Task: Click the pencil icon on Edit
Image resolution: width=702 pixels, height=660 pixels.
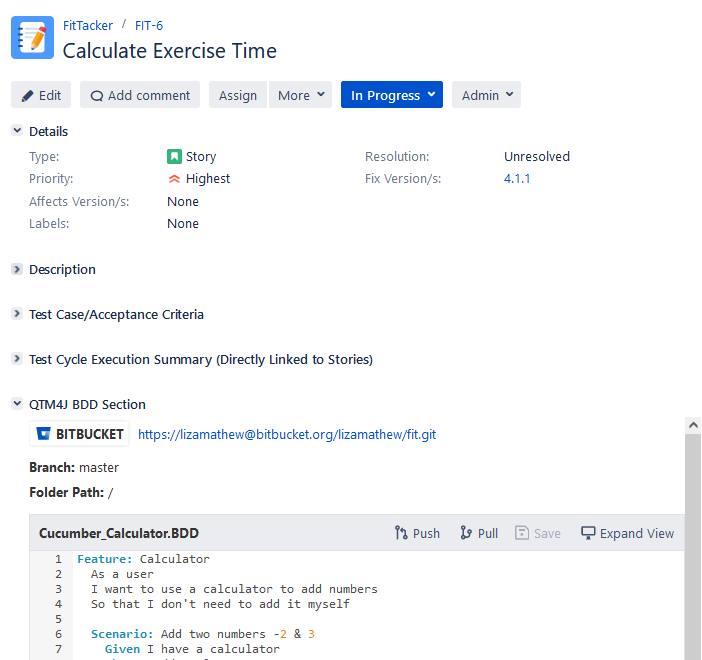Action: point(28,96)
